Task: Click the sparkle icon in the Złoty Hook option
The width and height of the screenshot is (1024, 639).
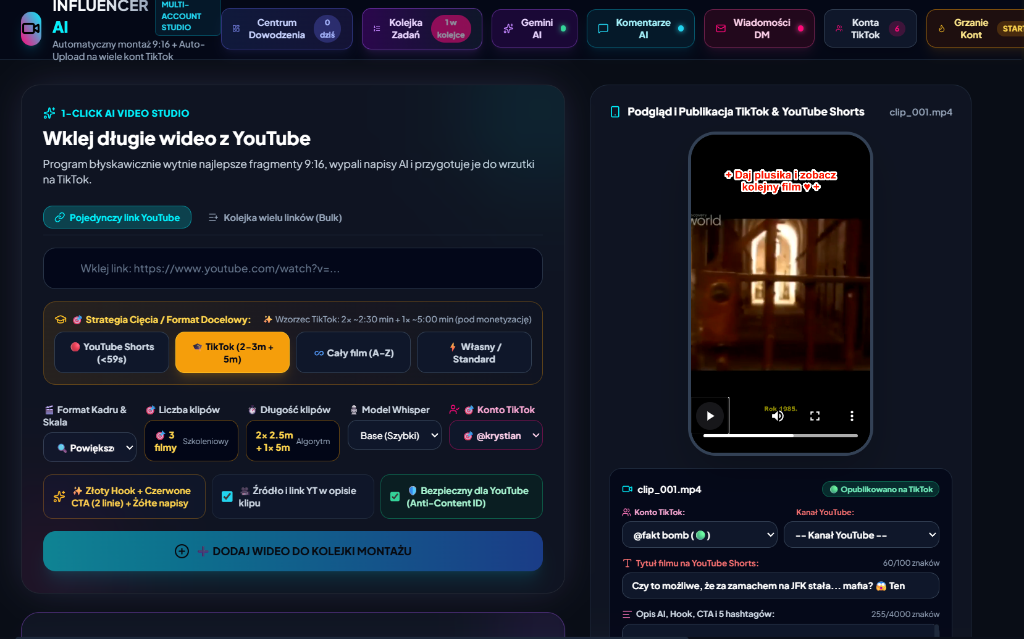Action: pos(59,497)
